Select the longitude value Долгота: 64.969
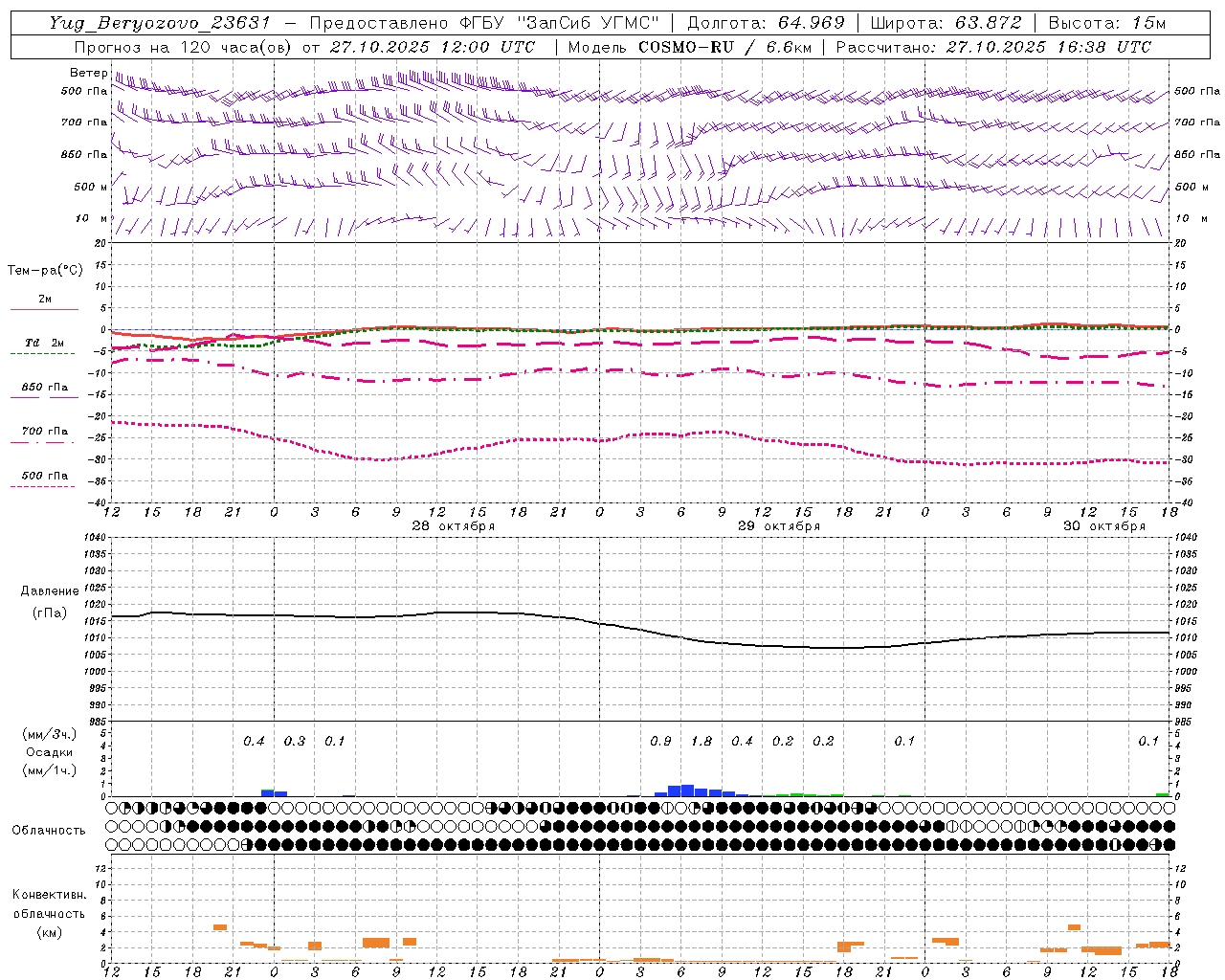Screen dimensions: 1225x980 (766, 23)
